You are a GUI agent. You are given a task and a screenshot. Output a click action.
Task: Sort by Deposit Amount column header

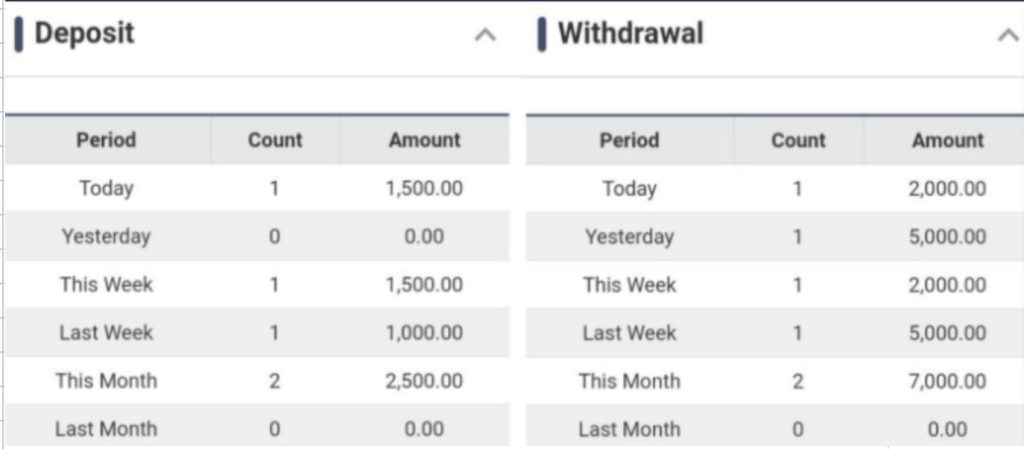tap(425, 140)
